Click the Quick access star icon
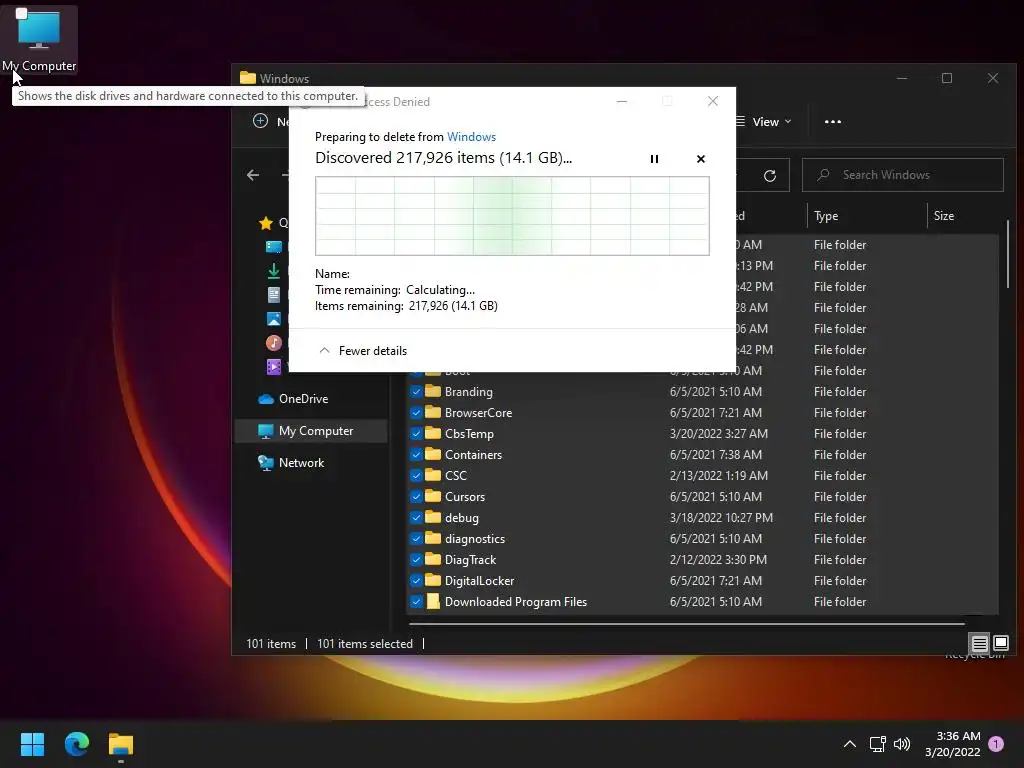1024x768 pixels. [266, 223]
